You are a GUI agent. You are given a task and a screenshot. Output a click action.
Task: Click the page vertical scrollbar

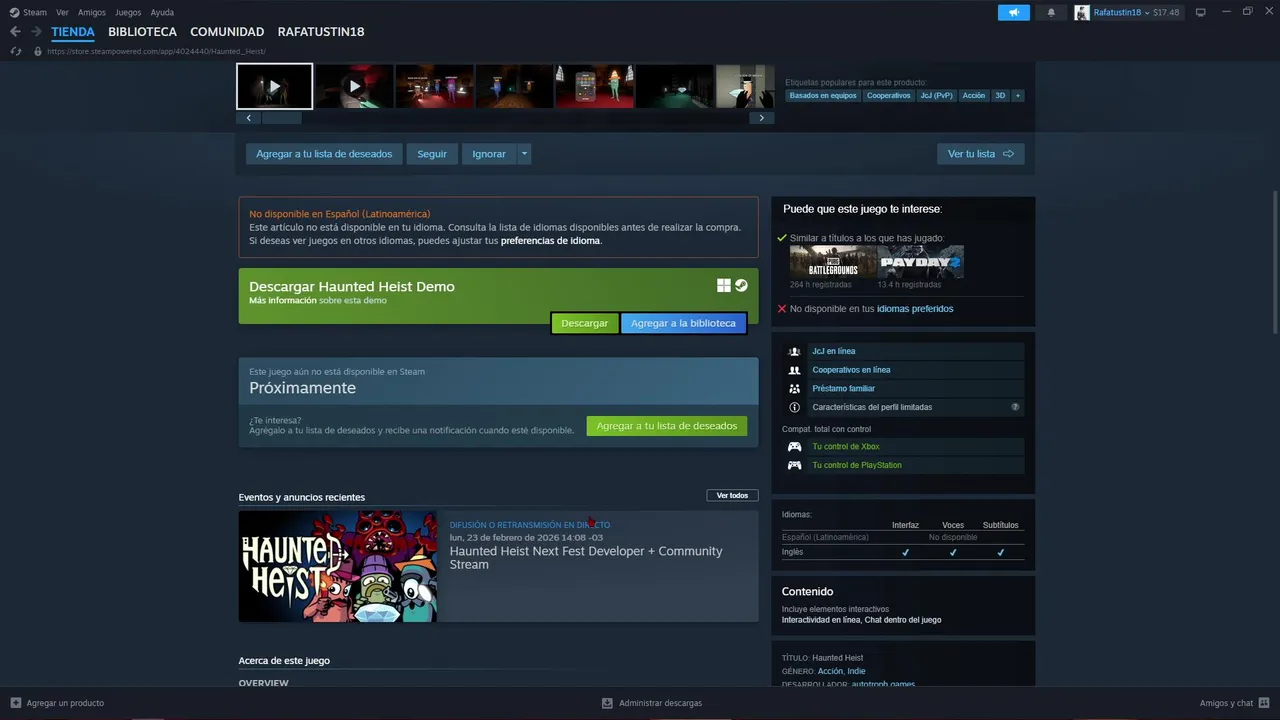click(x=1274, y=263)
